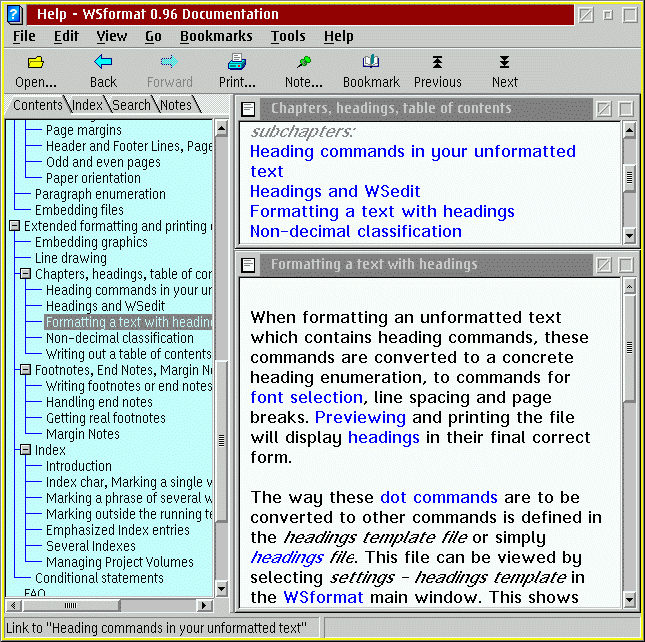Screen dimensions: 645x642
Task: Open the Previewing link
Action: tap(360, 417)
